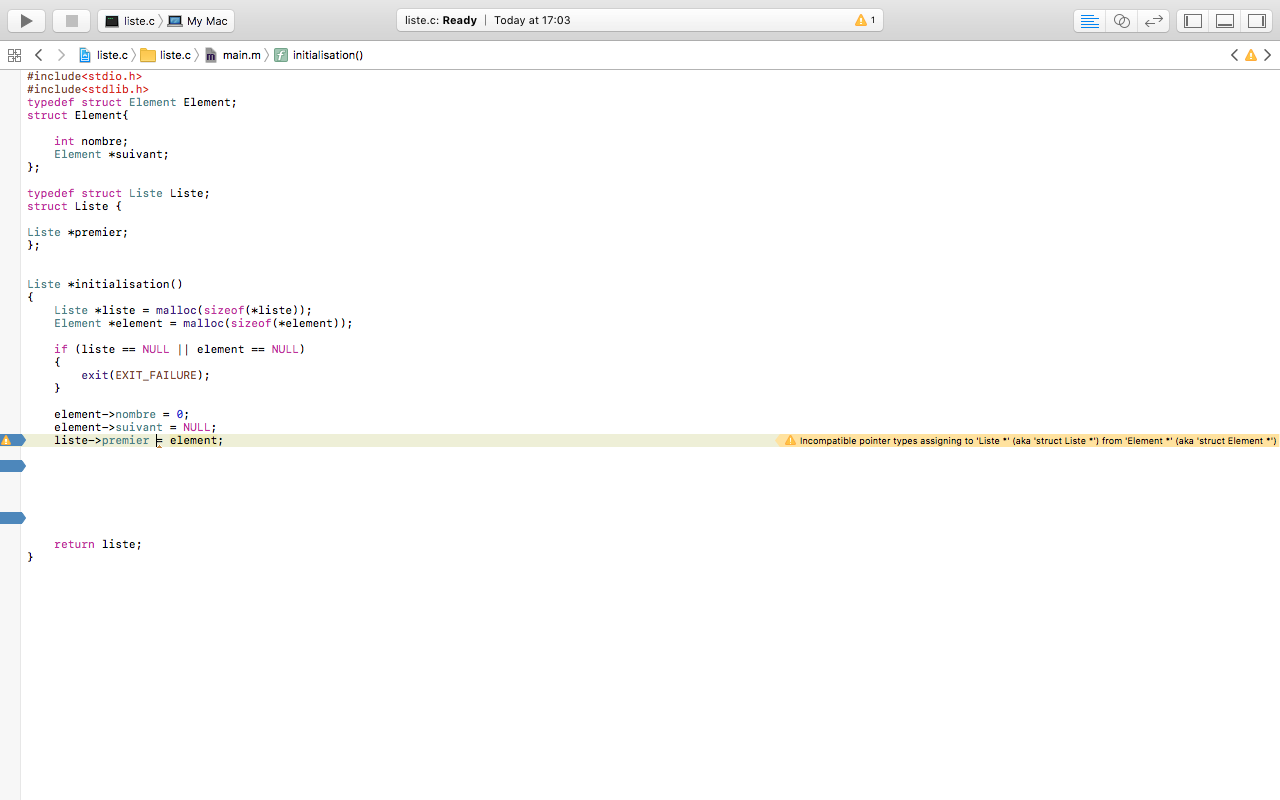Click the activity status 'liste.c: Ready'
Viewport: 1280px width, 800px height.
click(441, 20)
